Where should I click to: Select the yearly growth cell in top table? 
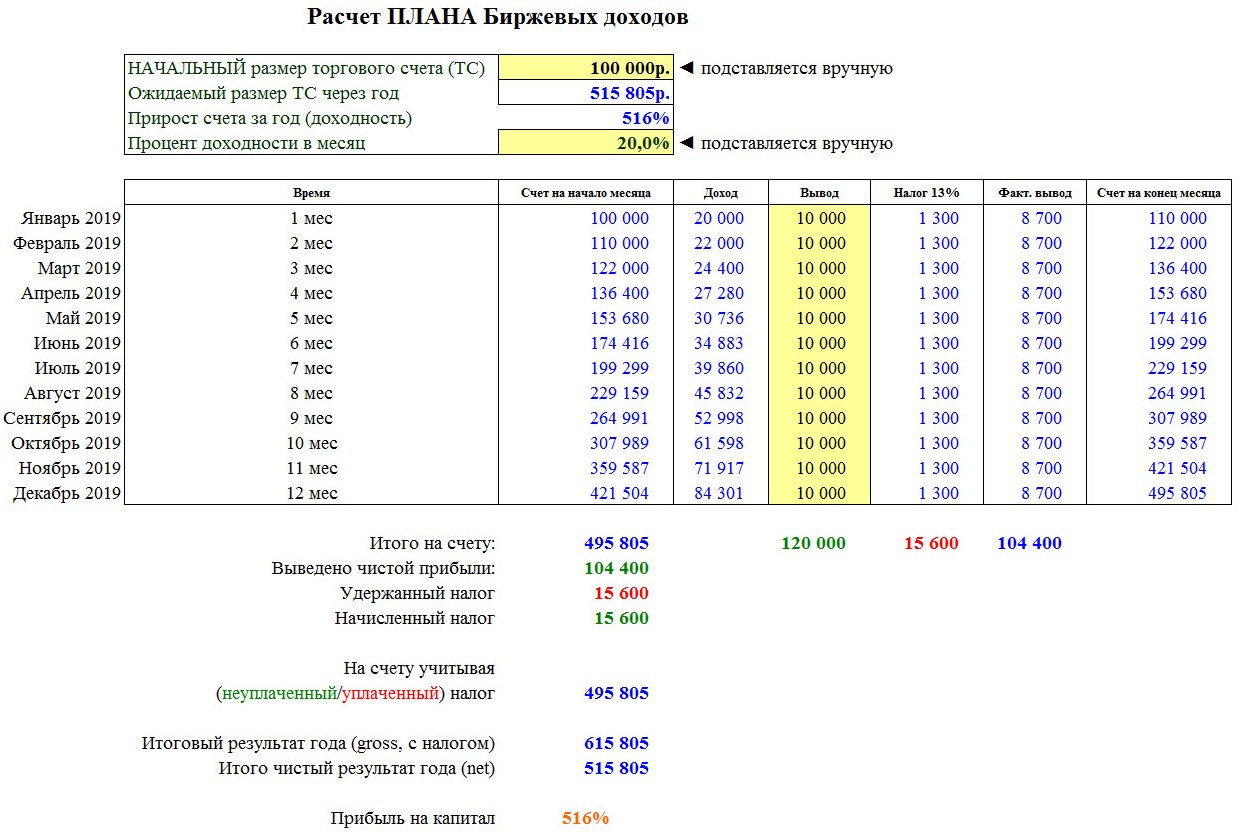click(x=585, y=118)
